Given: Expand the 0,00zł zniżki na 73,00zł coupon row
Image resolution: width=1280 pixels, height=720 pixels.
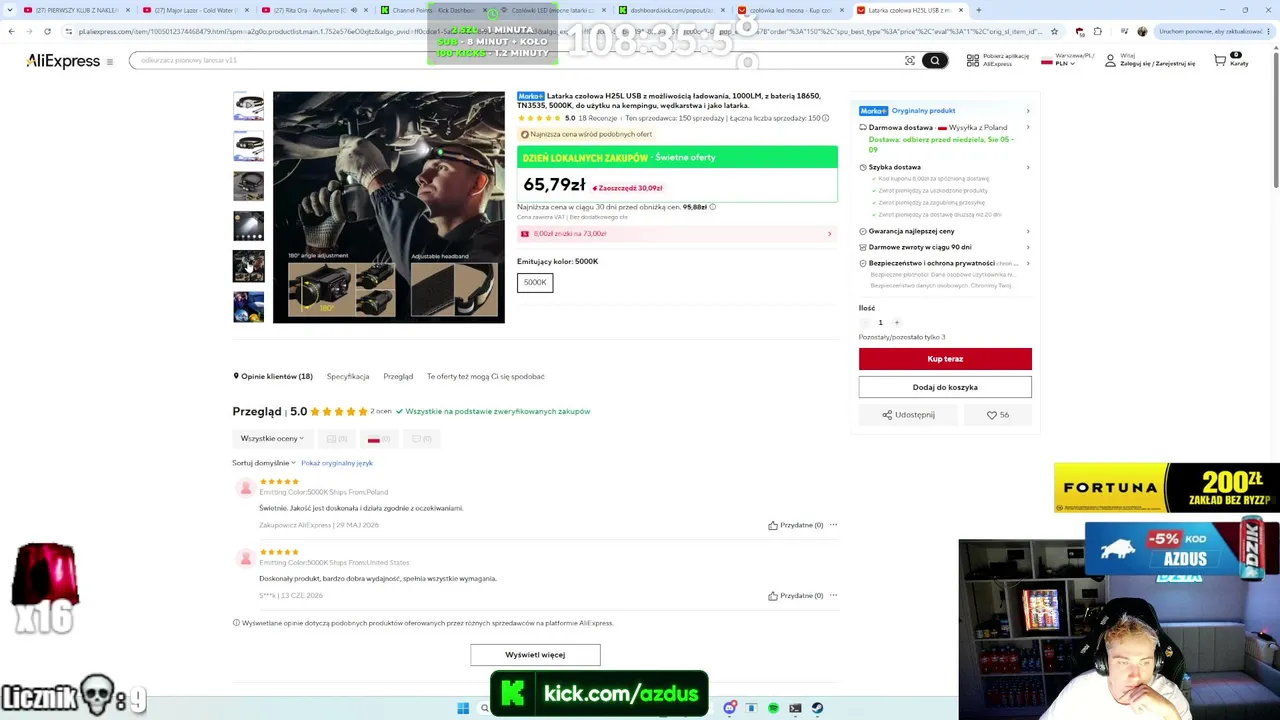Looking at the screenshot, I should 677,234.
